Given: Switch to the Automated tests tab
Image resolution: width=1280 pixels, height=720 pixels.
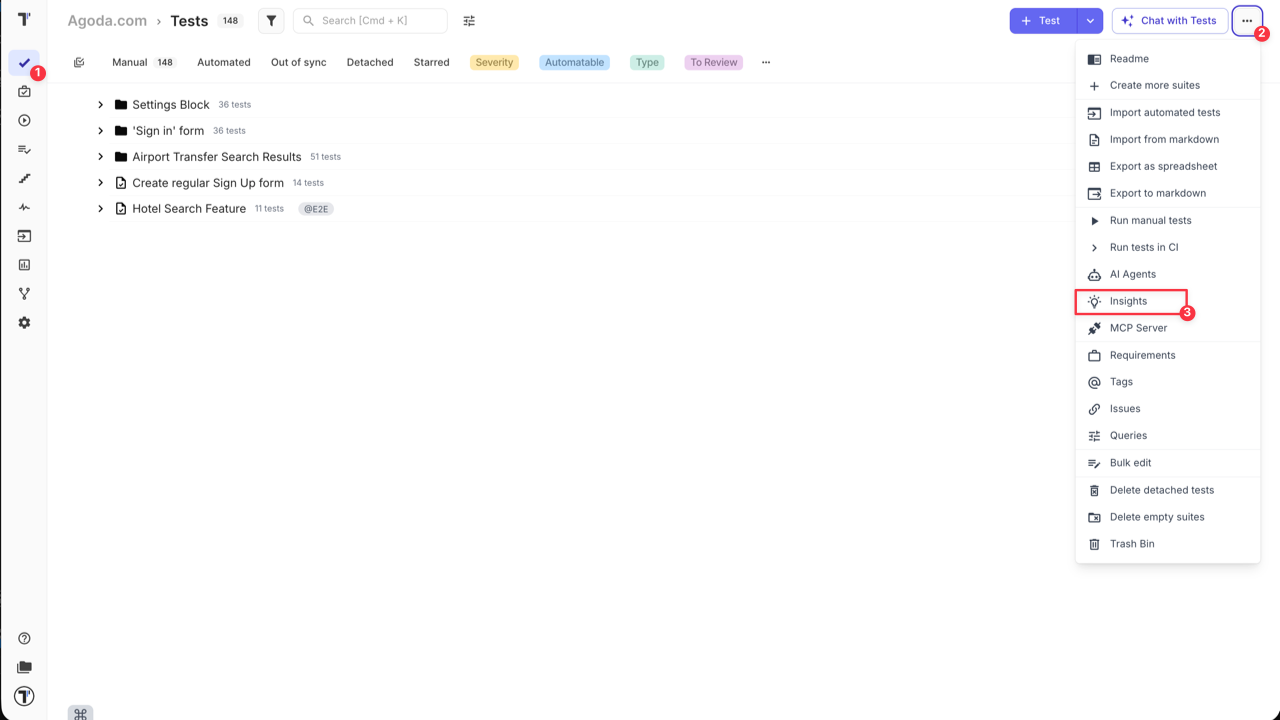Looking at the screenshot, I should click(x=223, y=62).
